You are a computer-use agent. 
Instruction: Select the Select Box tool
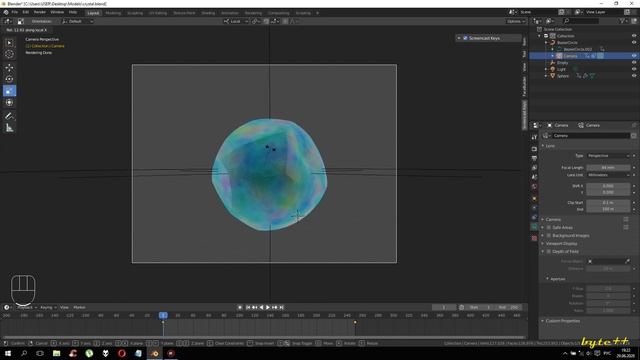(x=9, y=43)
